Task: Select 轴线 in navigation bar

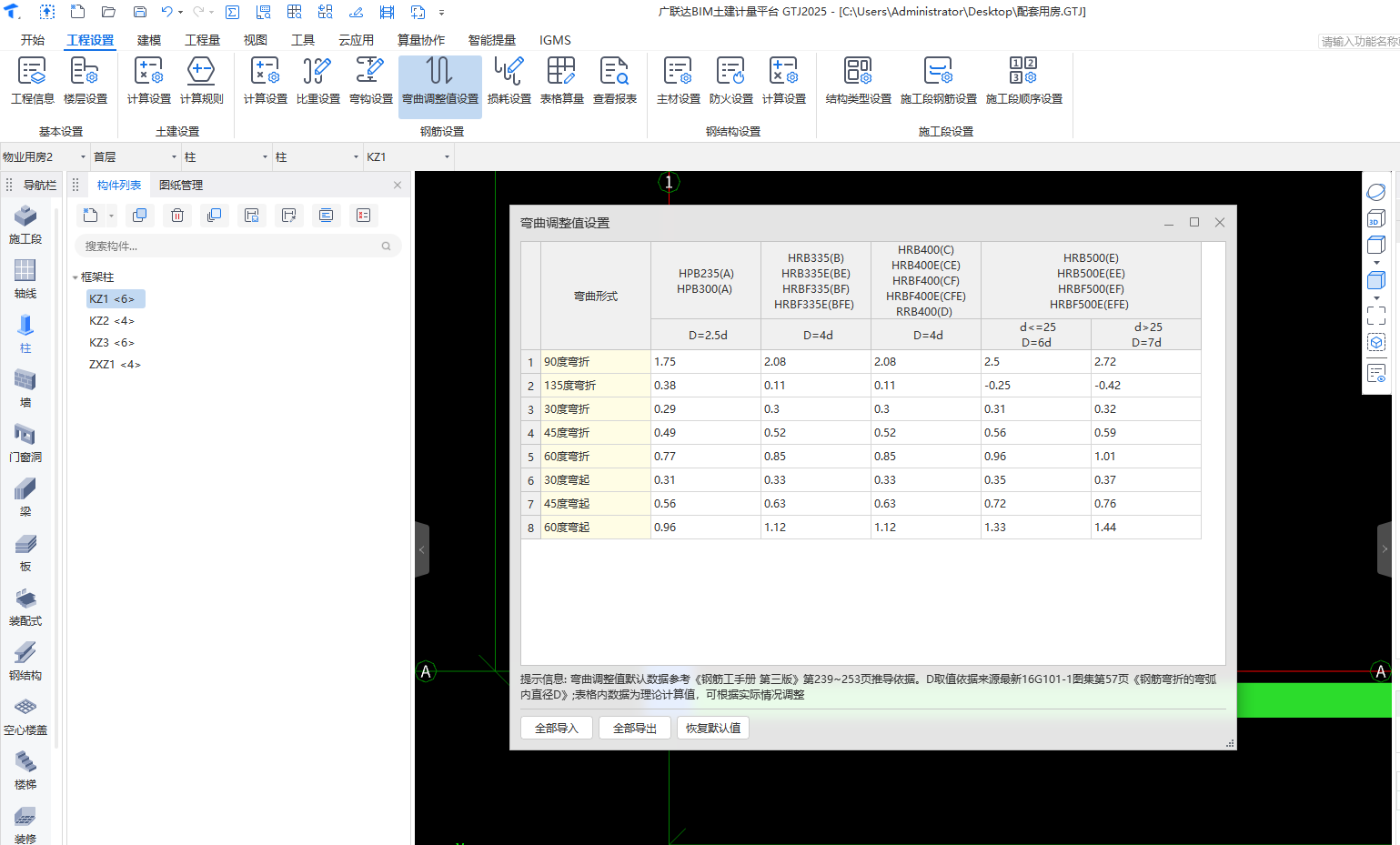Action: point(25,279)
